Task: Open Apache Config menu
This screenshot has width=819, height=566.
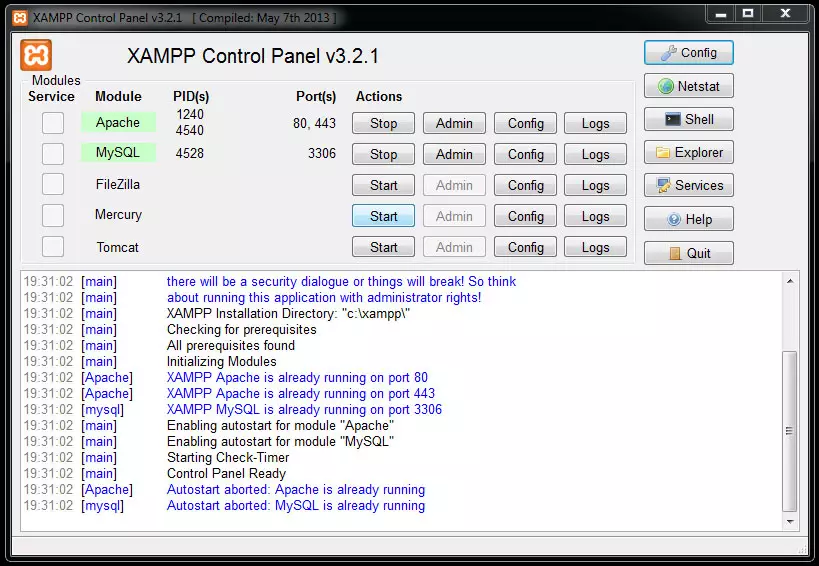Action: (525, 123)
